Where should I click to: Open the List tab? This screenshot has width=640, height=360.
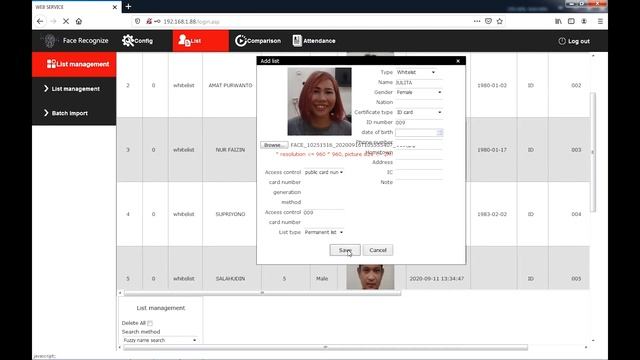pos(200,41)
